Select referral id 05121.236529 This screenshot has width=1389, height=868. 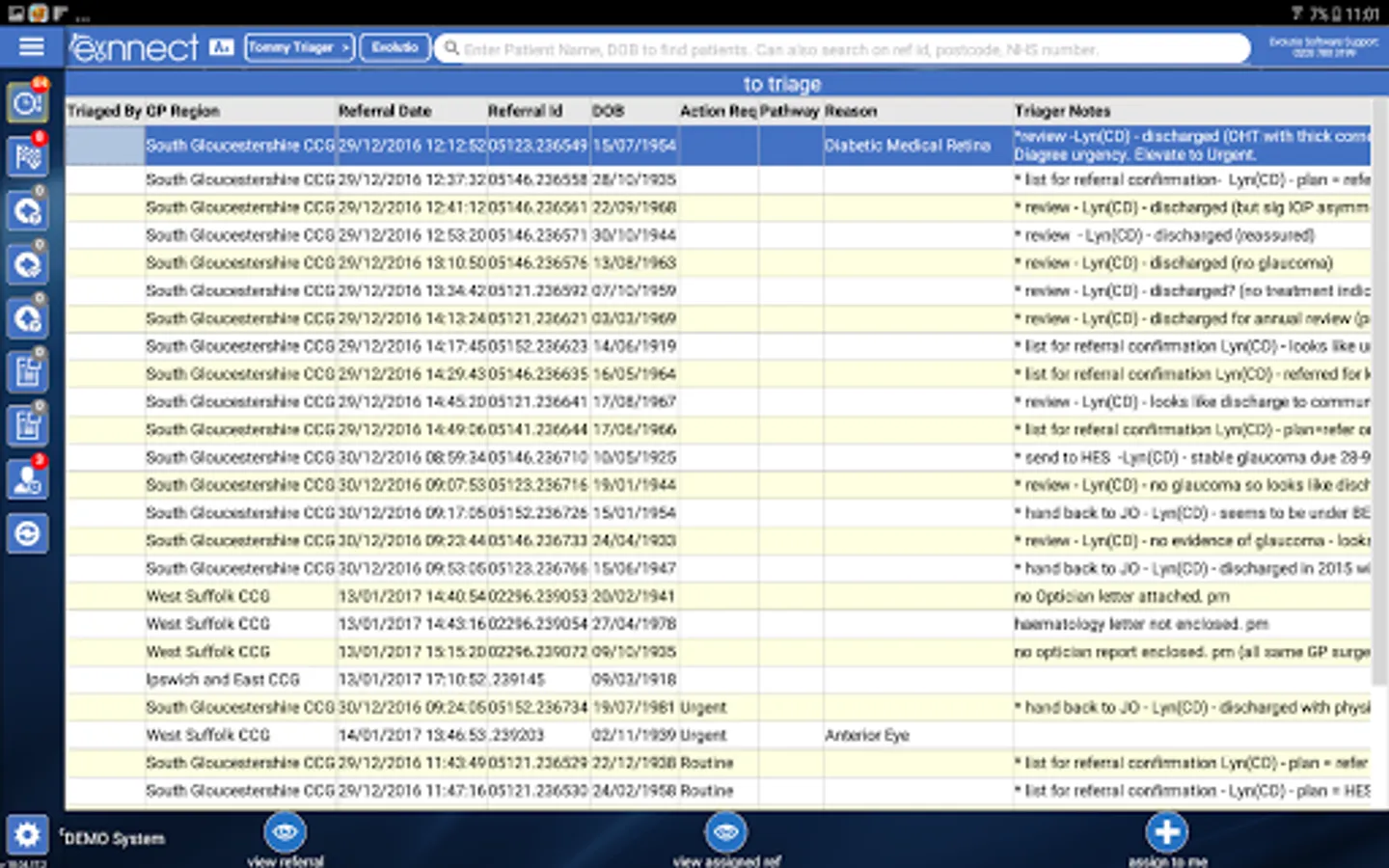click(537, 764)
